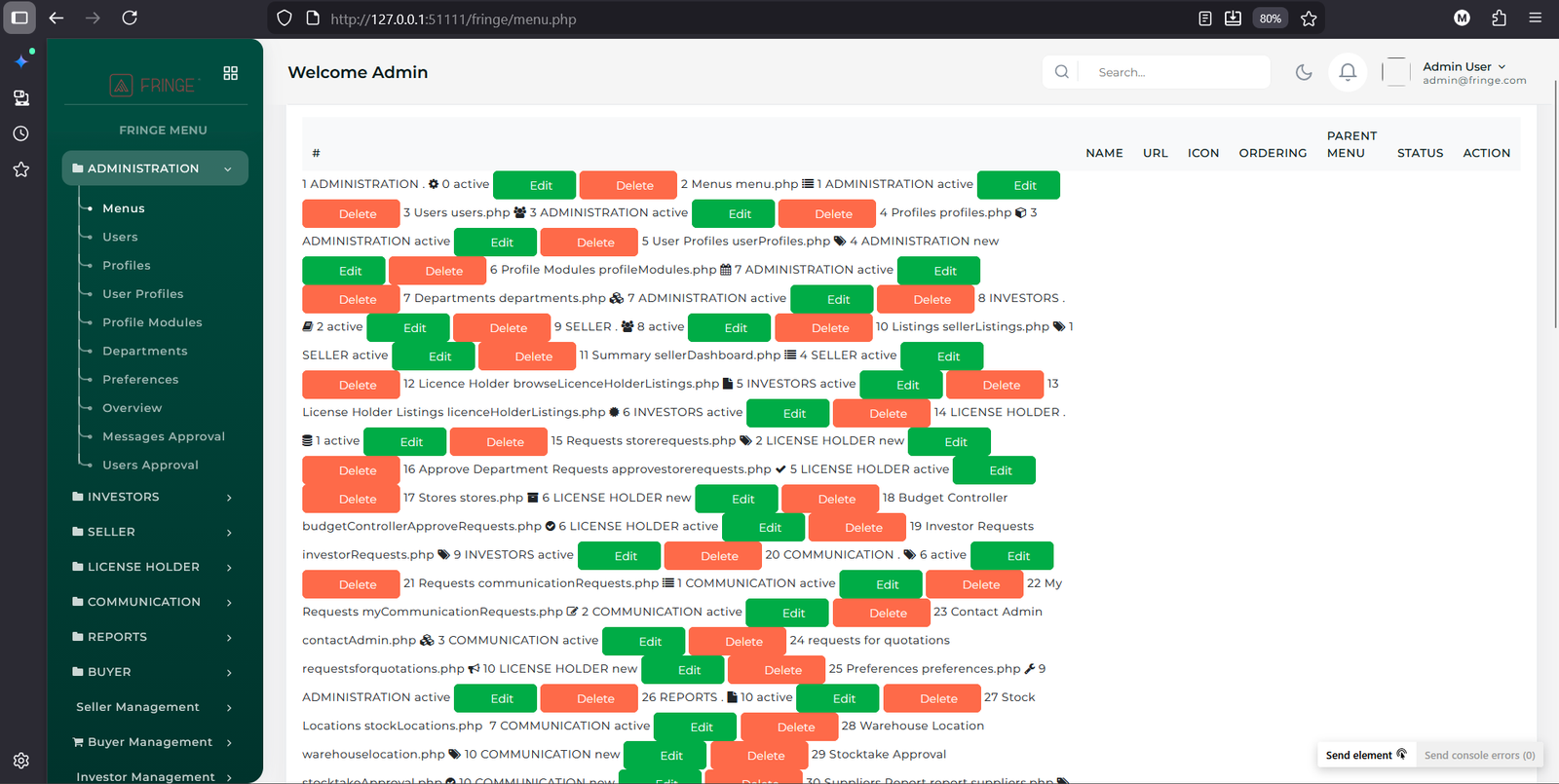Click the grid icon beside Fringe logo
Image resolution: width=1559 pixels, height=784 pixels.
tap(231, 73)
